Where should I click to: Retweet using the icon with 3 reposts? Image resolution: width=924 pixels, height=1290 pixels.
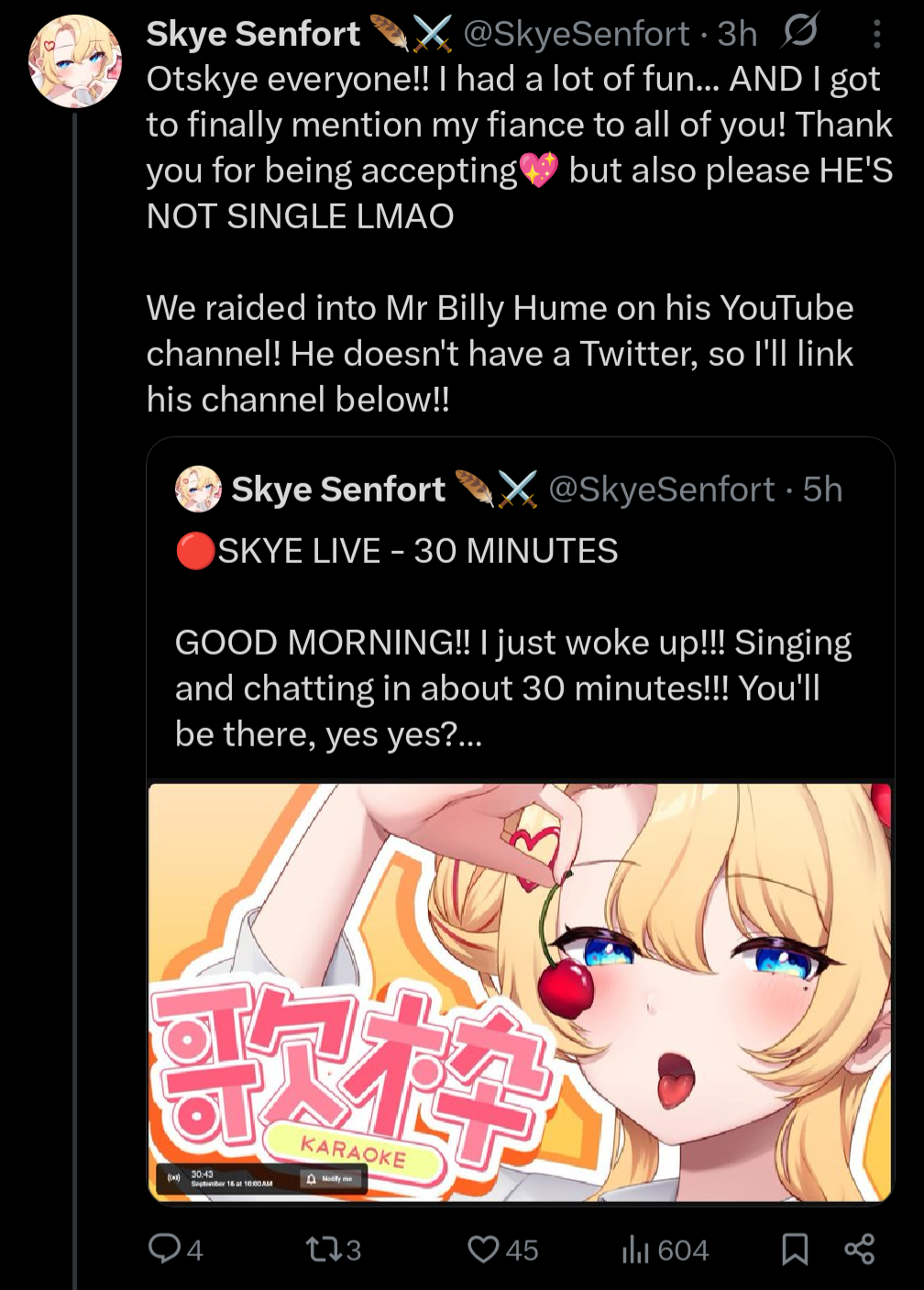point(332,1249)
